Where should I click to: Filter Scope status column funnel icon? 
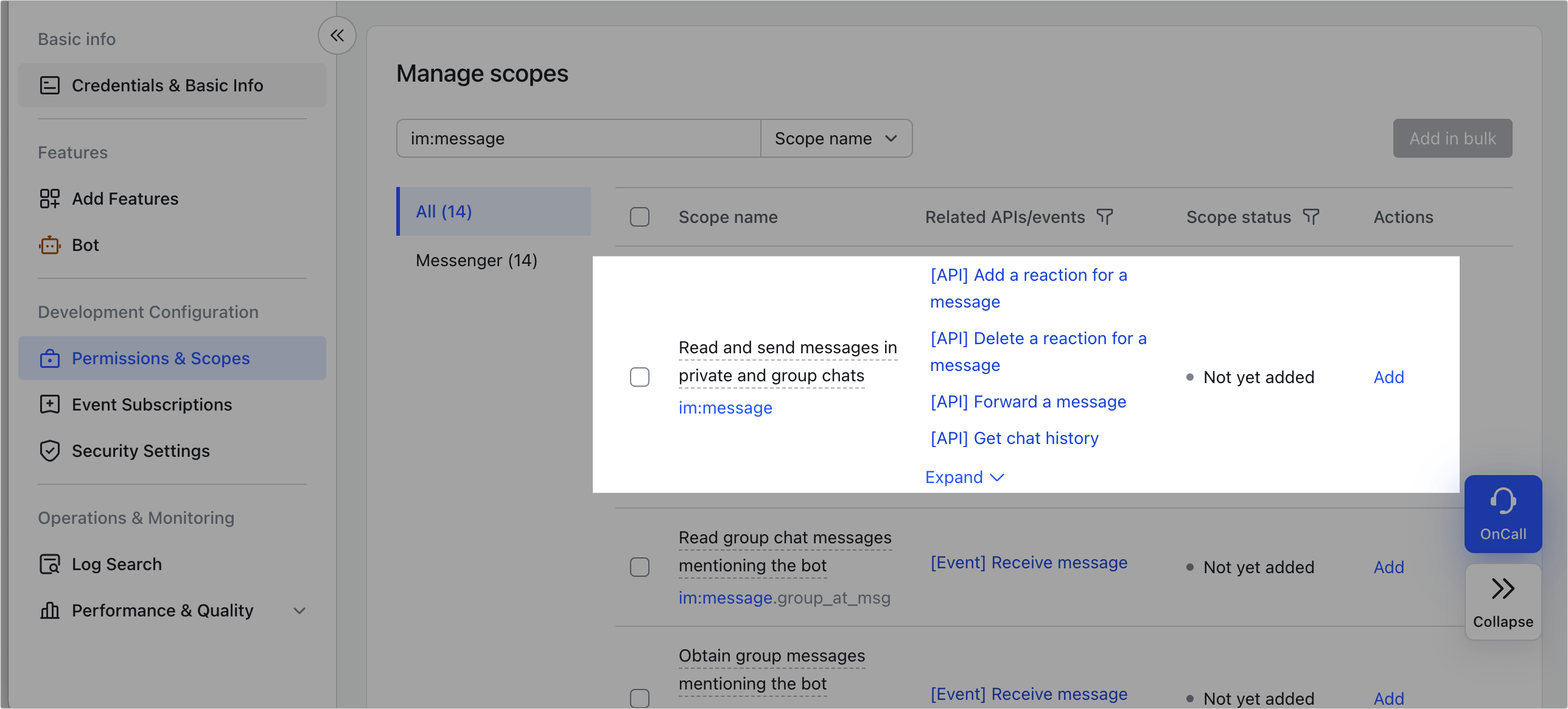[x=1311, y=217]
